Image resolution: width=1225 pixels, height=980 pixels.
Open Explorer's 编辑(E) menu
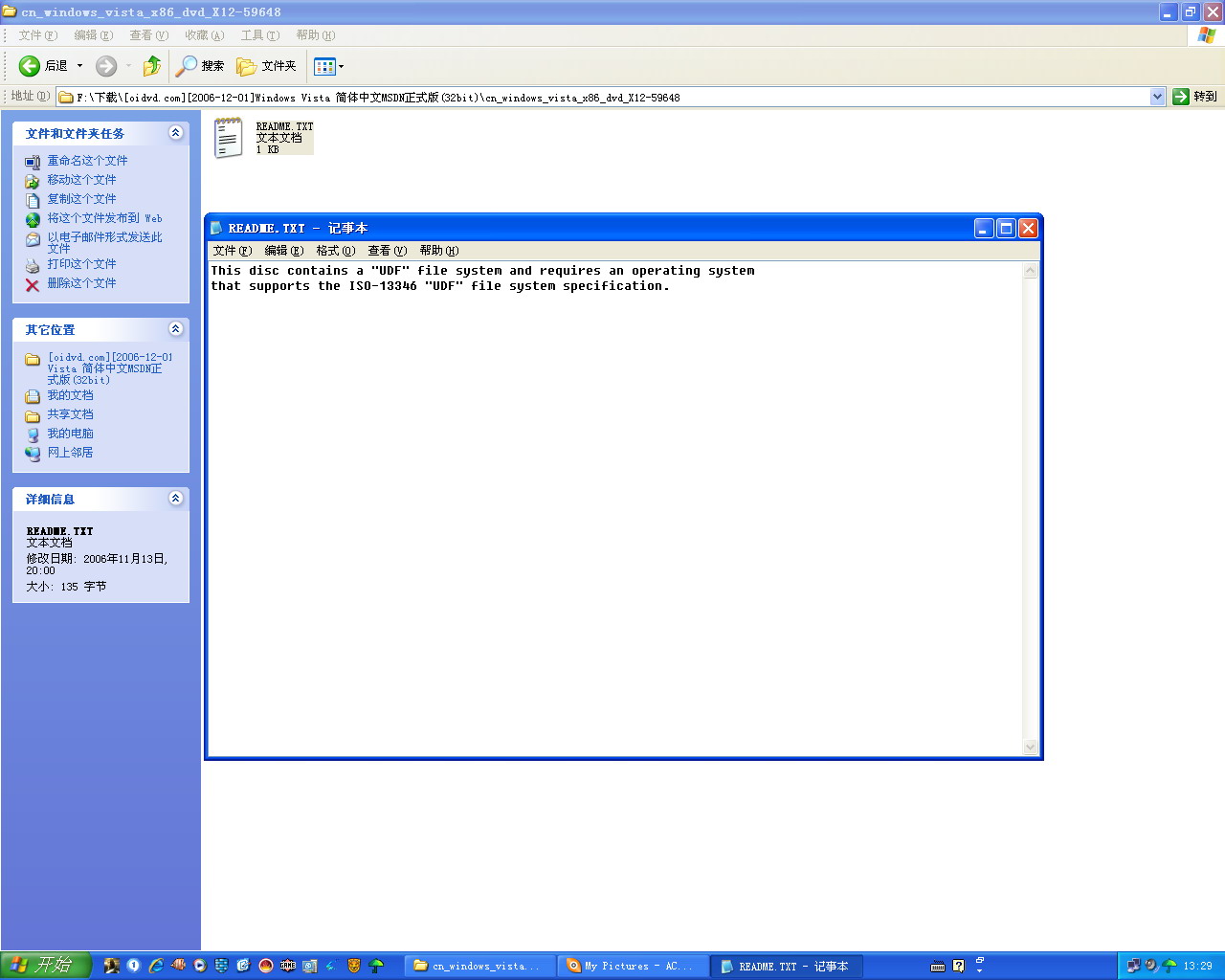(x=94, y=35)
